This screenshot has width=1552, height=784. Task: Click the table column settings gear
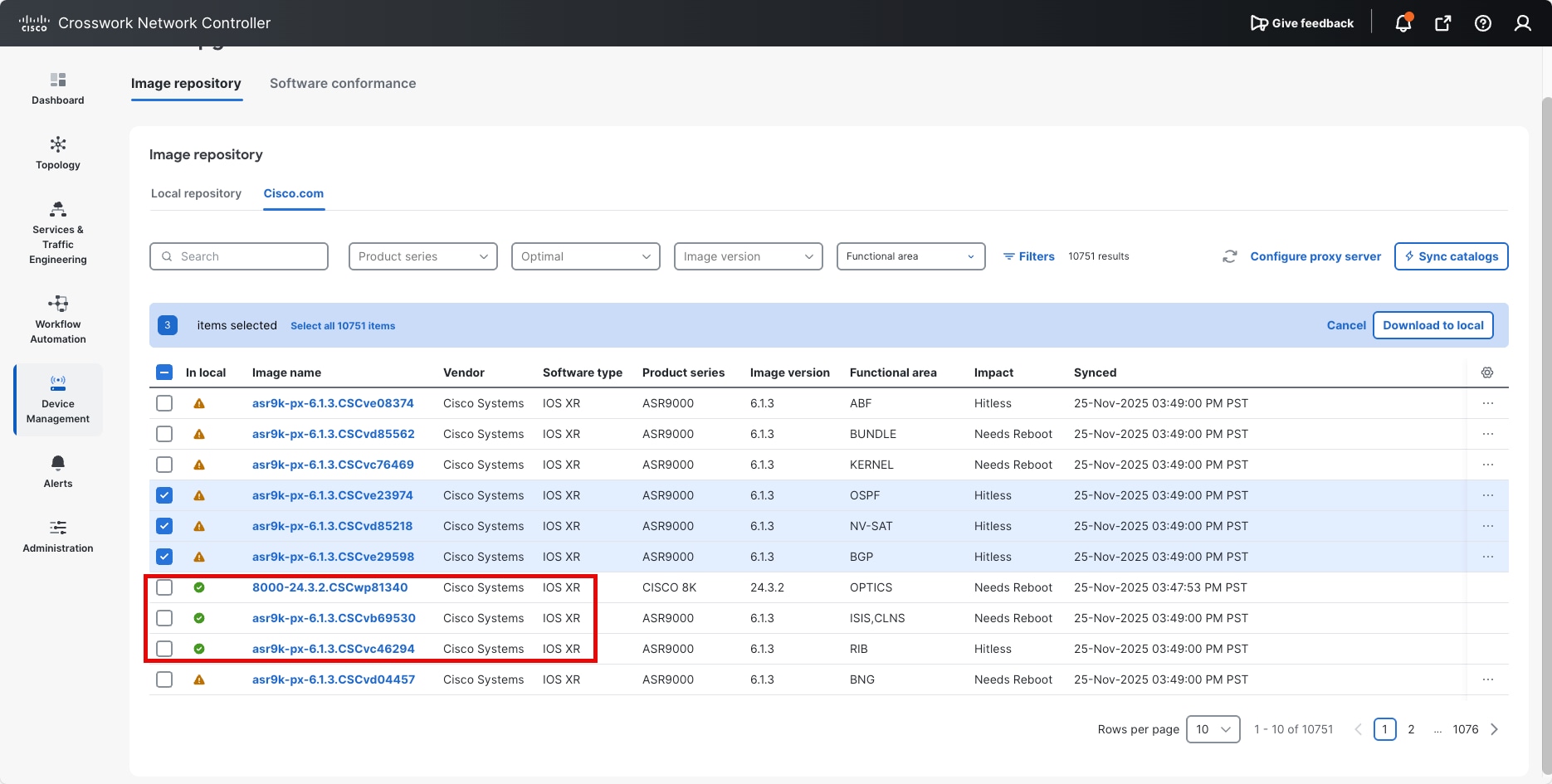point(1486,373)
